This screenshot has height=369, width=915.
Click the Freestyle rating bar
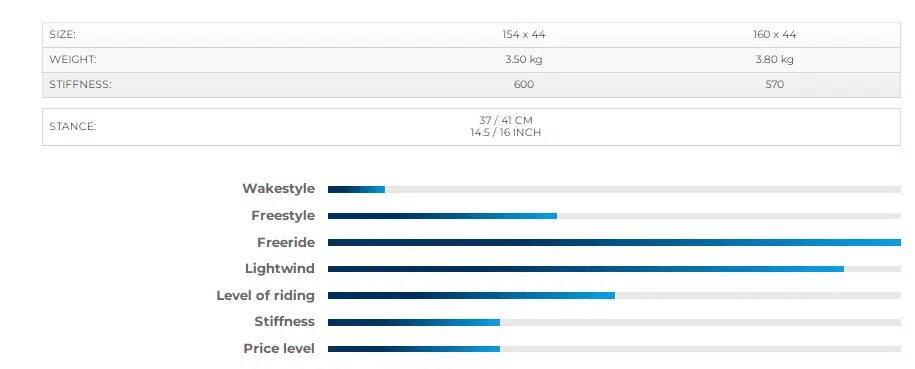[x=614, y=216]
